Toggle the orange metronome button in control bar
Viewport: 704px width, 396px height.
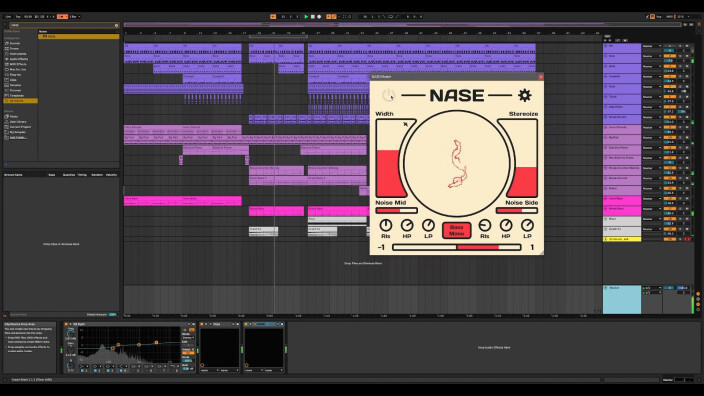62,17
